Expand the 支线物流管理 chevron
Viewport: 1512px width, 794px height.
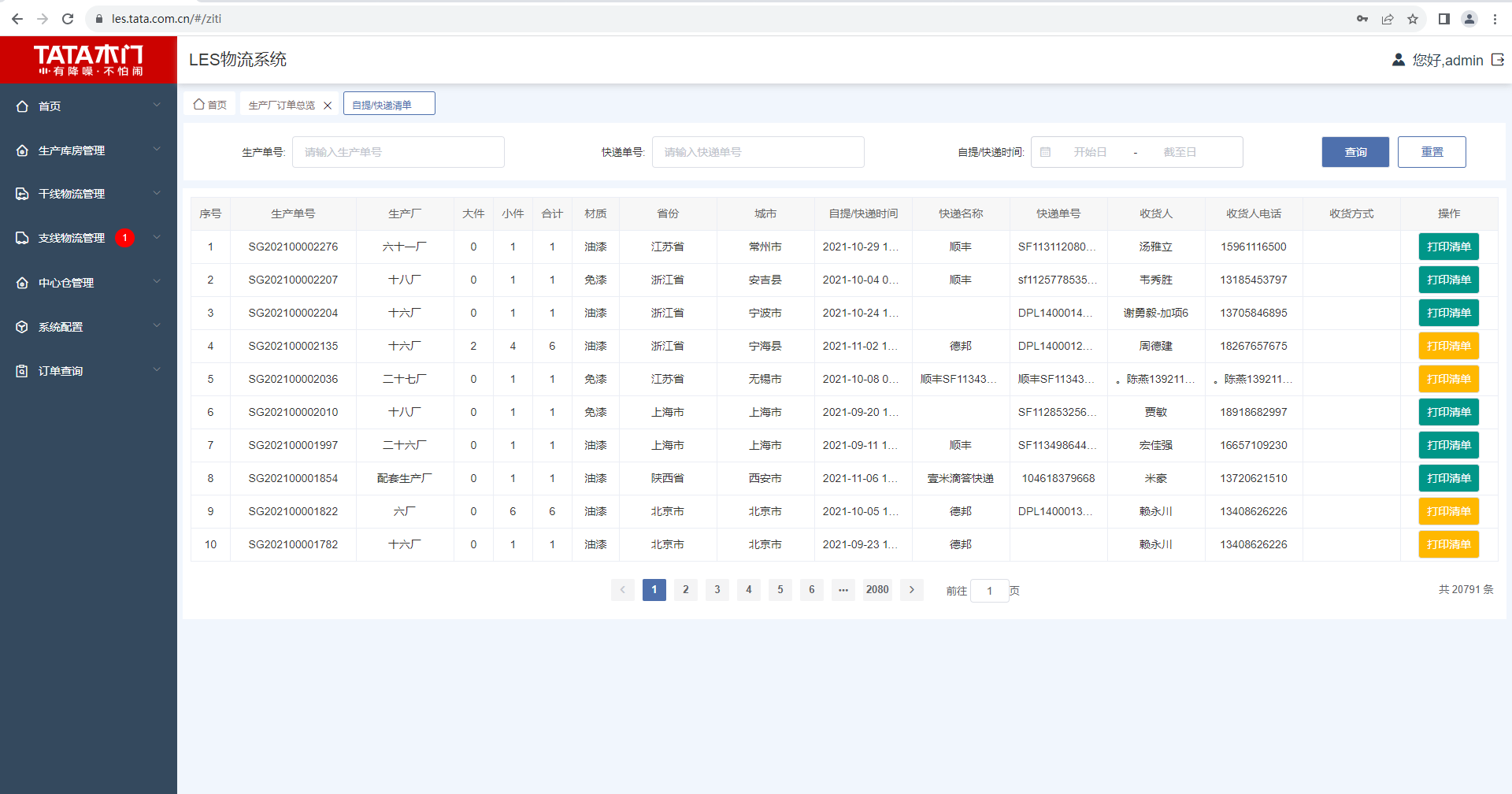pyautogui.click(x=157, y=237)
